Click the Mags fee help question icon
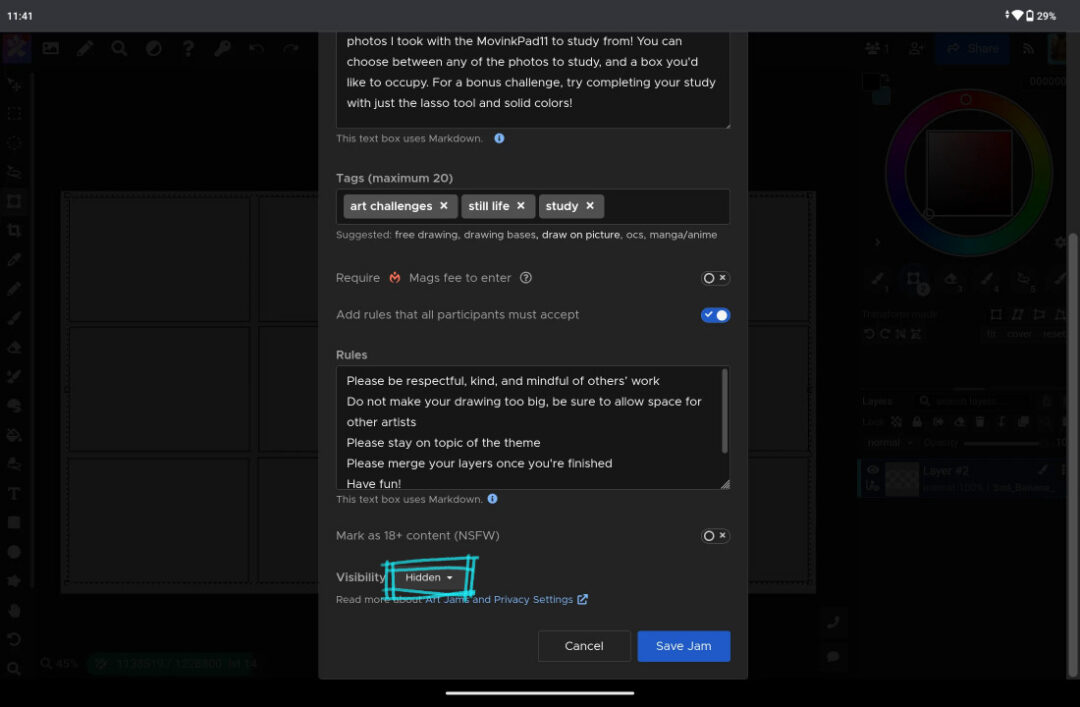 [x=526, y=278]
